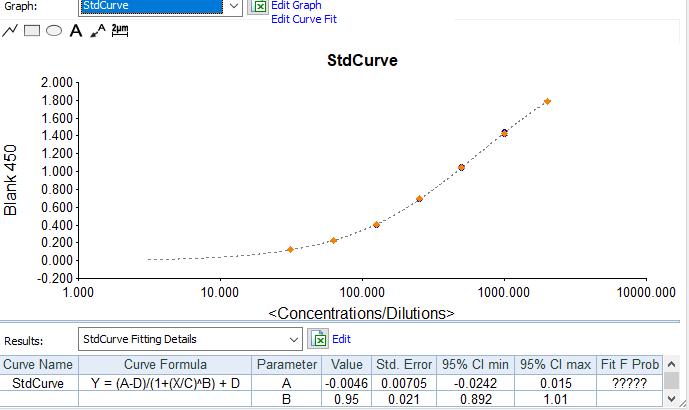This screenshot has width=689, height=410.
Task: Open the Edit Graph link
Action: point(296,5)
